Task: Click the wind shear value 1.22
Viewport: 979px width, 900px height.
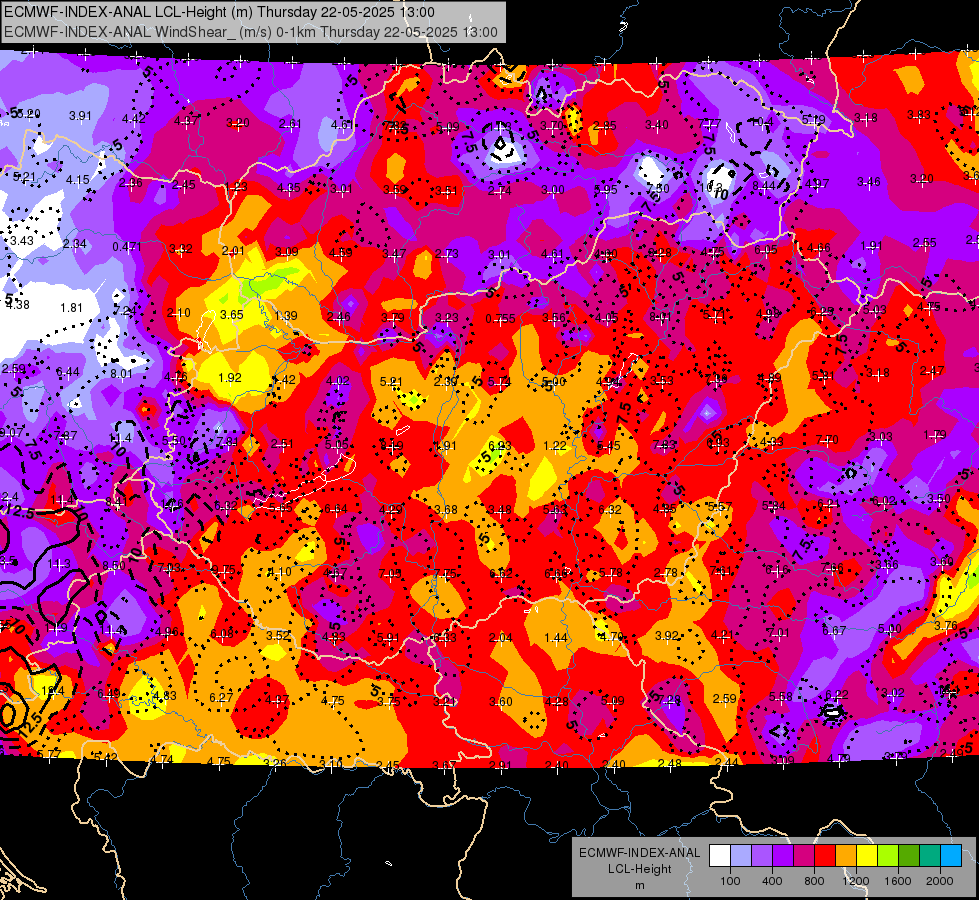Action: (555, 446)
